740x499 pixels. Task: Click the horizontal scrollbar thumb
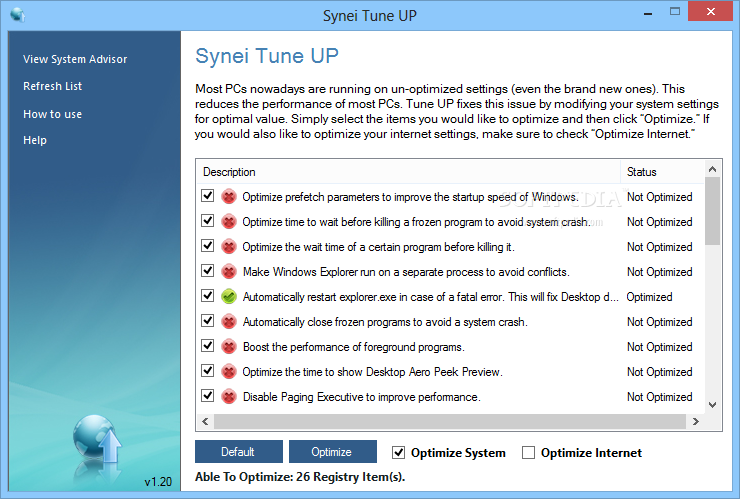click(450, 422)
